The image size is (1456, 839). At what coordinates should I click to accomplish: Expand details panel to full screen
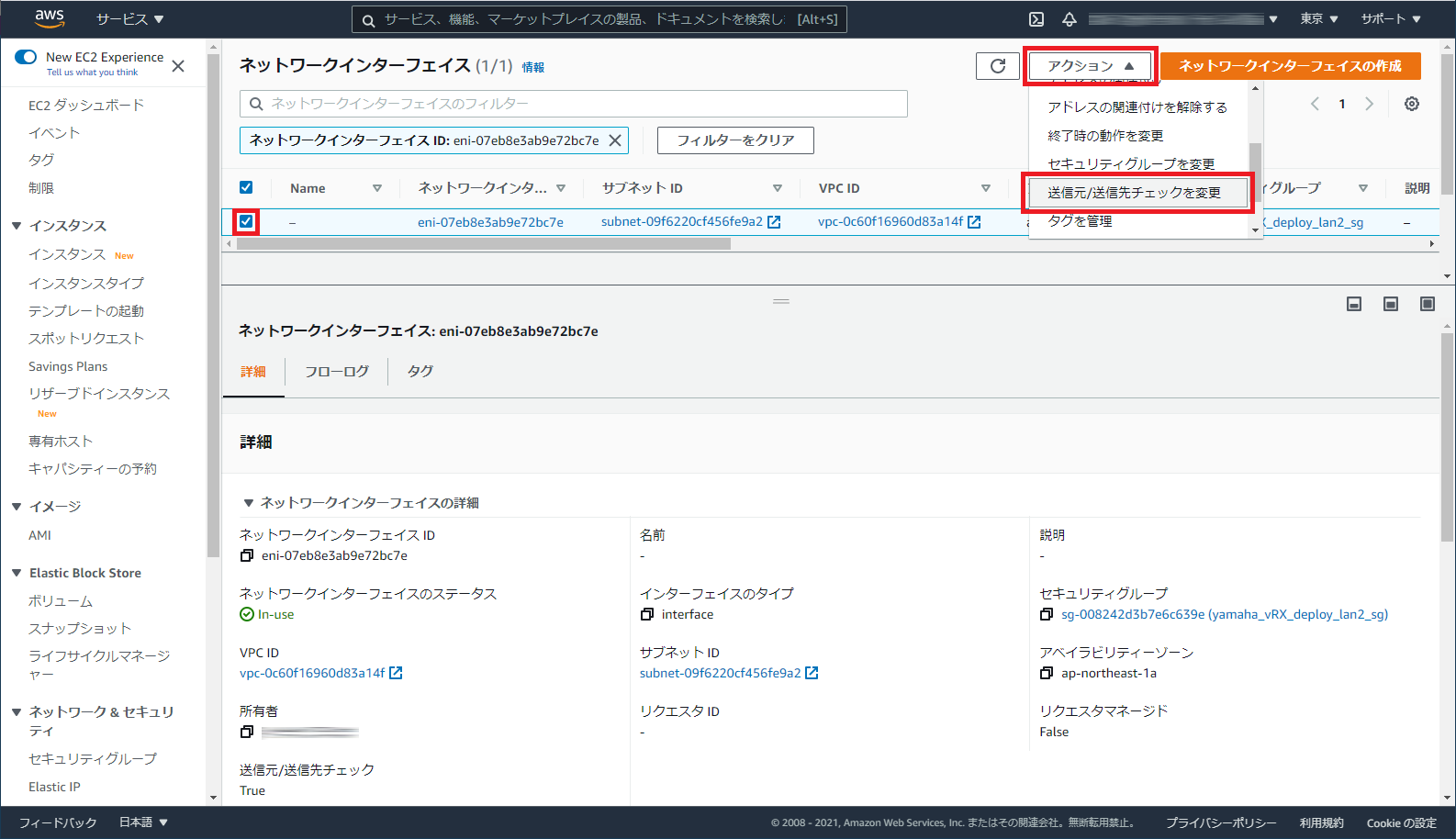(x=1428, y=304)
